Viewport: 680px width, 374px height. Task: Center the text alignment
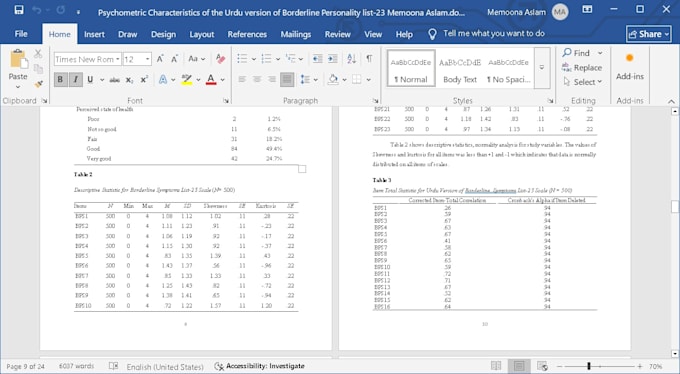pyautogui.click(x=257, y=79)
